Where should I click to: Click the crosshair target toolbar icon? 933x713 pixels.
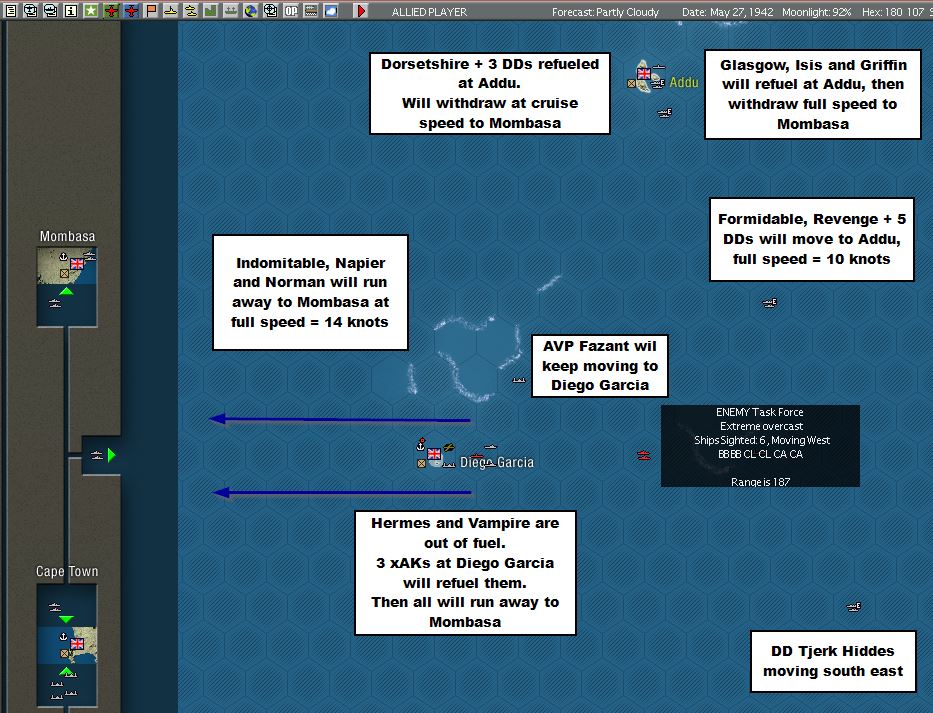pos(271,10)
